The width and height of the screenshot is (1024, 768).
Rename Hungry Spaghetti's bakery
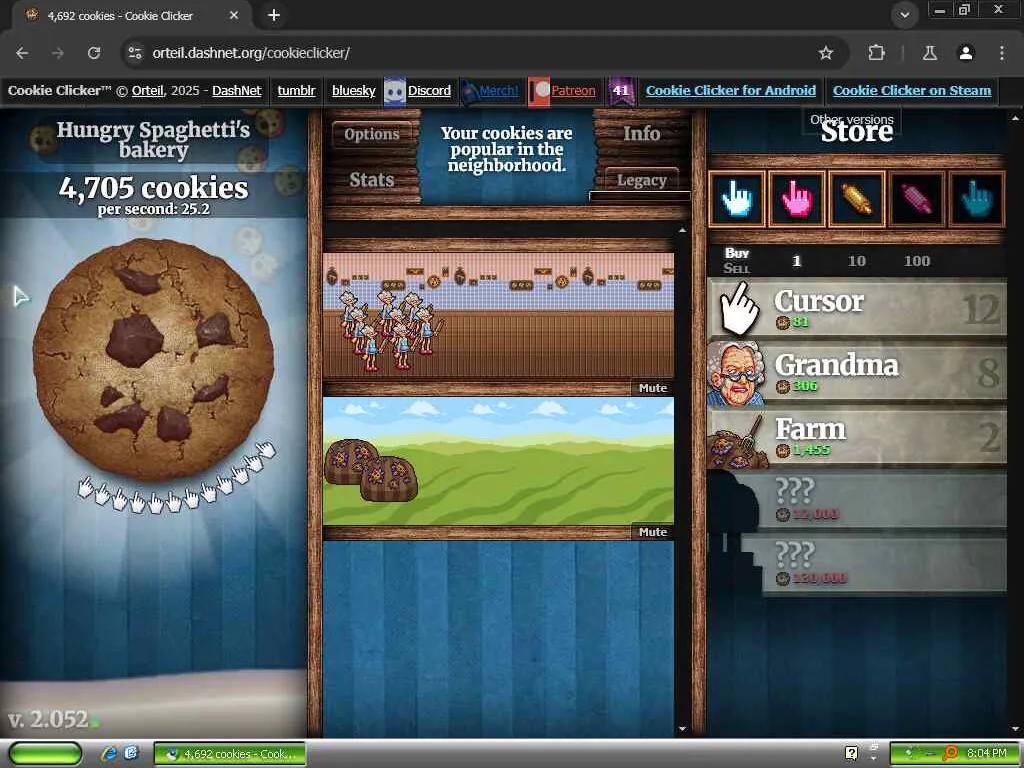click(x=153, y=139)
